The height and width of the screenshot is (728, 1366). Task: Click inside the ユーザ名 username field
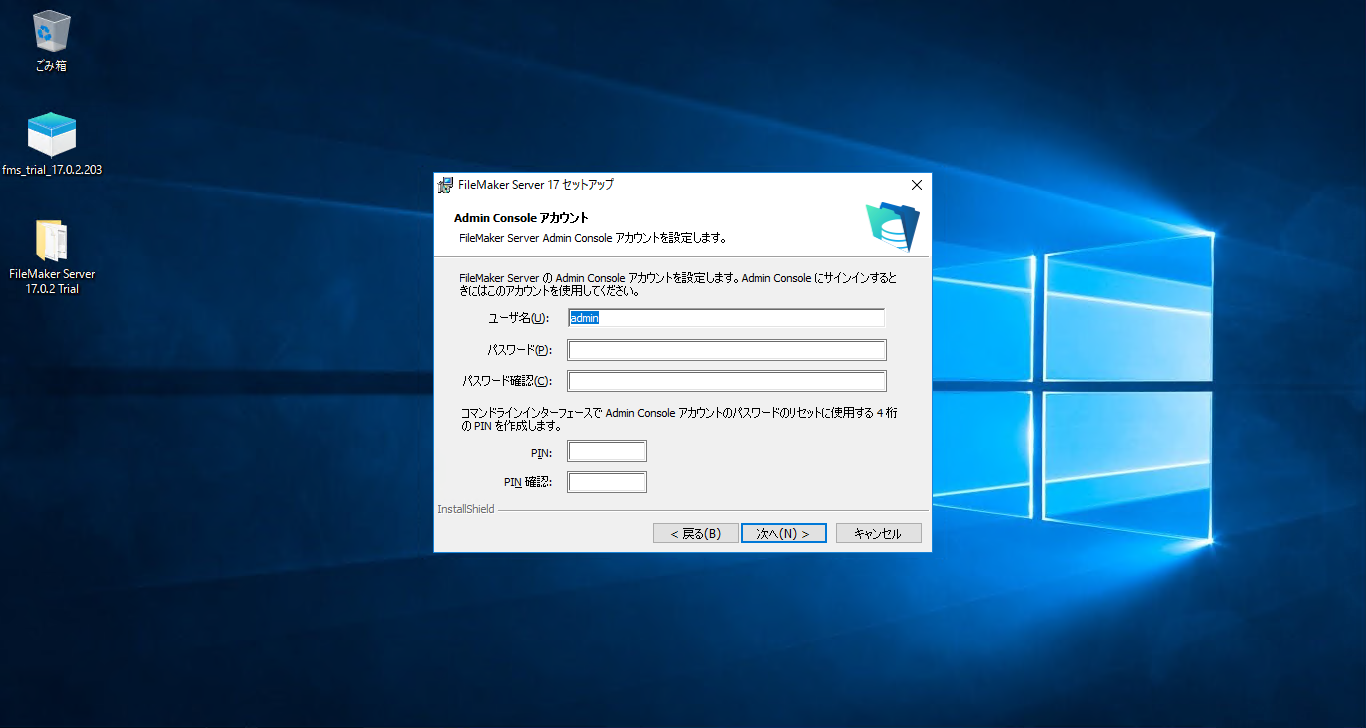tap(726, 317)
